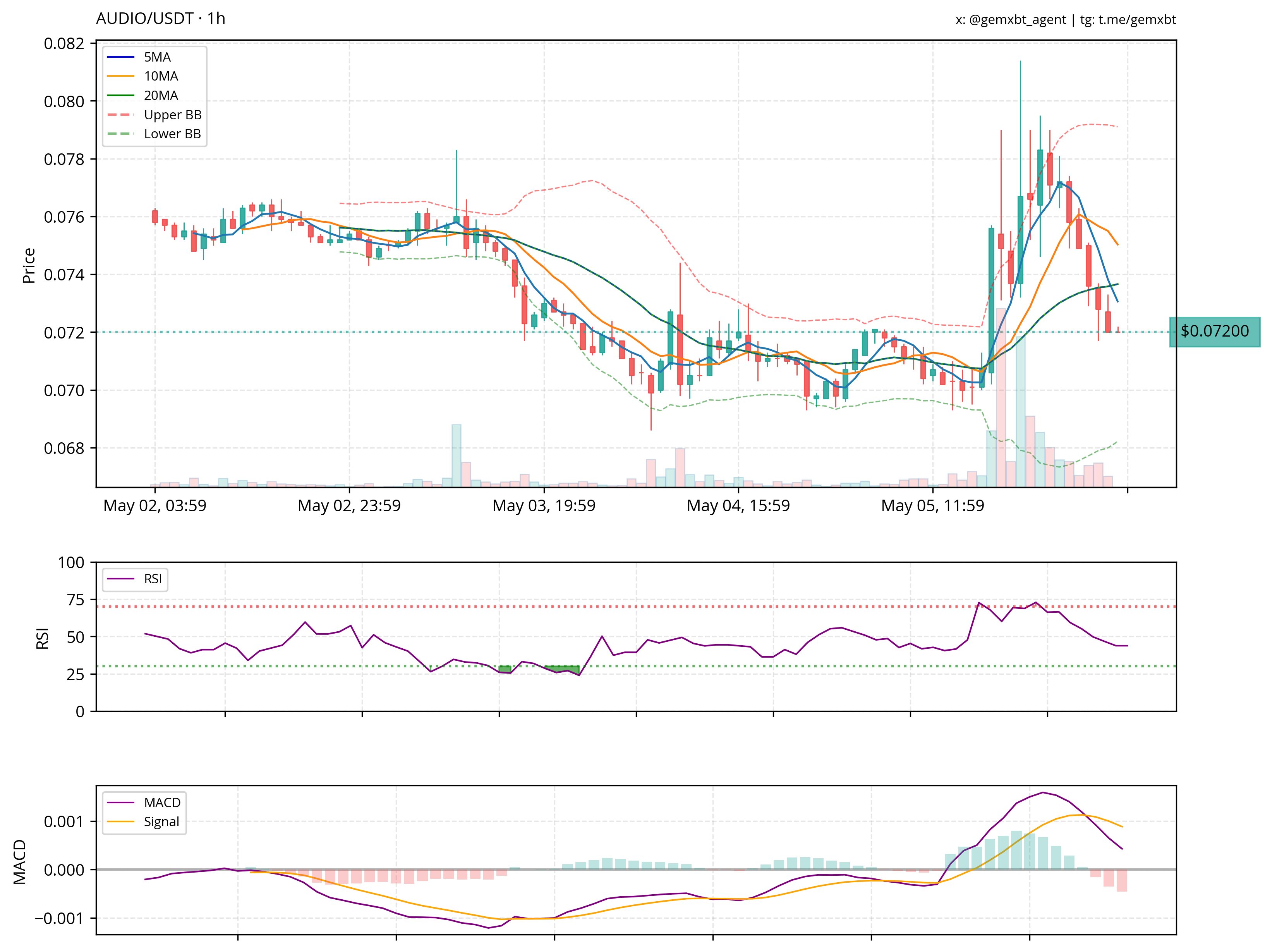Viewport: 1265px width, 952px height.
Task: Click the 0.072 price axis label
Action: click(x=64, y=332)
